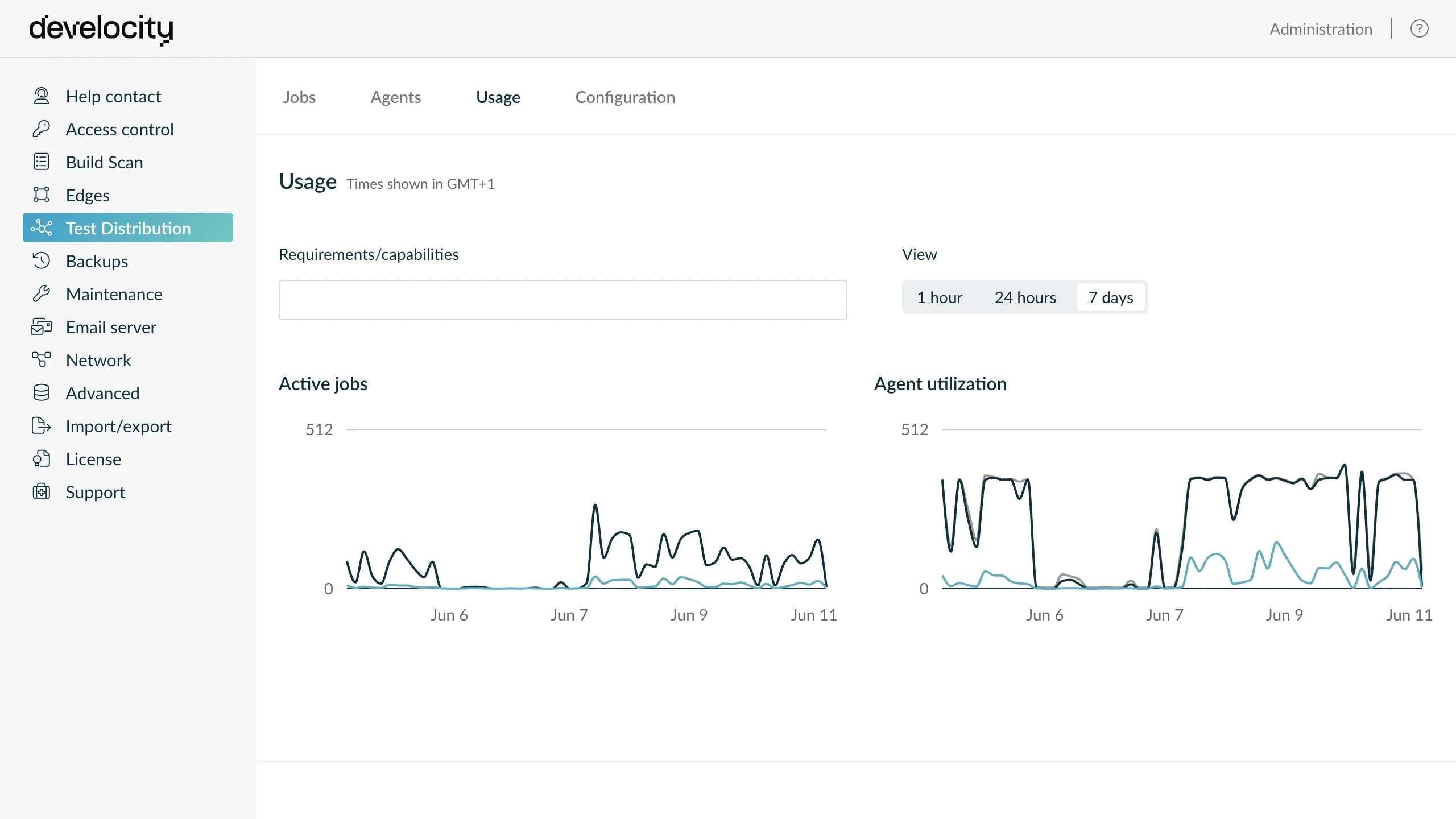Open Access control settings
The height and width of the screenshot is (819, 1456).
[119, 129]
